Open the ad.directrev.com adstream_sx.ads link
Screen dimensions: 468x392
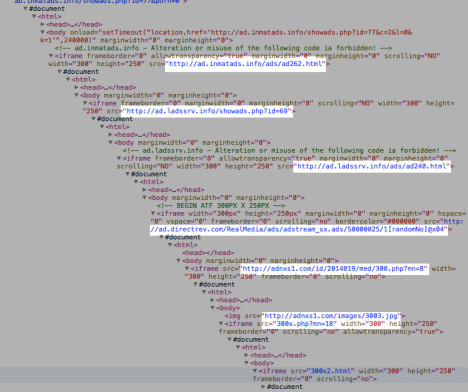point(298,229)
